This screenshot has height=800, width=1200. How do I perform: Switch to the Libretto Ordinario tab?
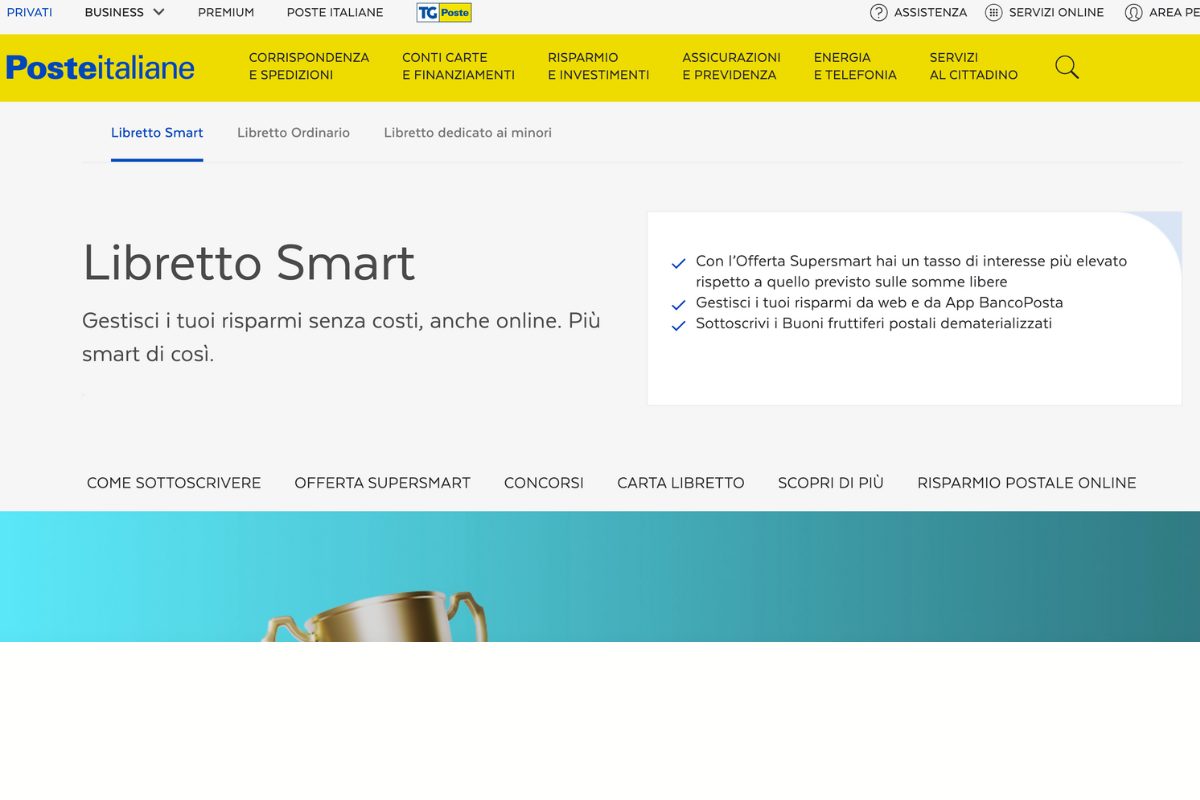[293, 132]
